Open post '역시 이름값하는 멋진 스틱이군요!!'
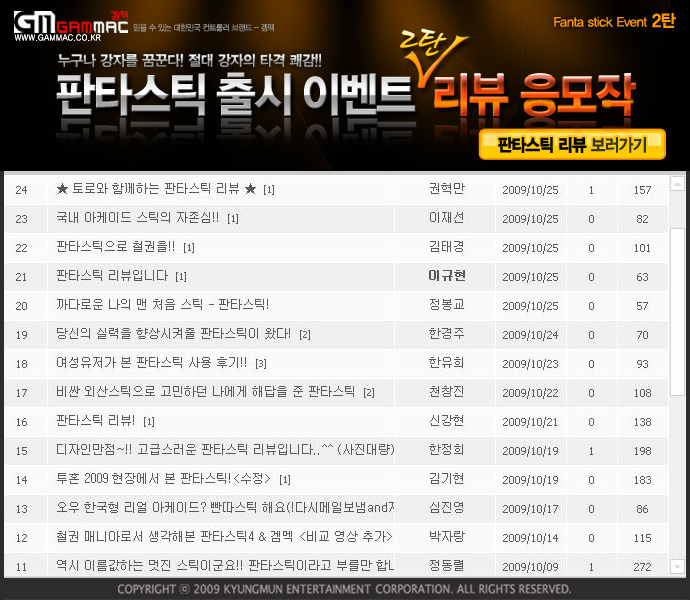The image size is (690, 600). coord(225,566)
